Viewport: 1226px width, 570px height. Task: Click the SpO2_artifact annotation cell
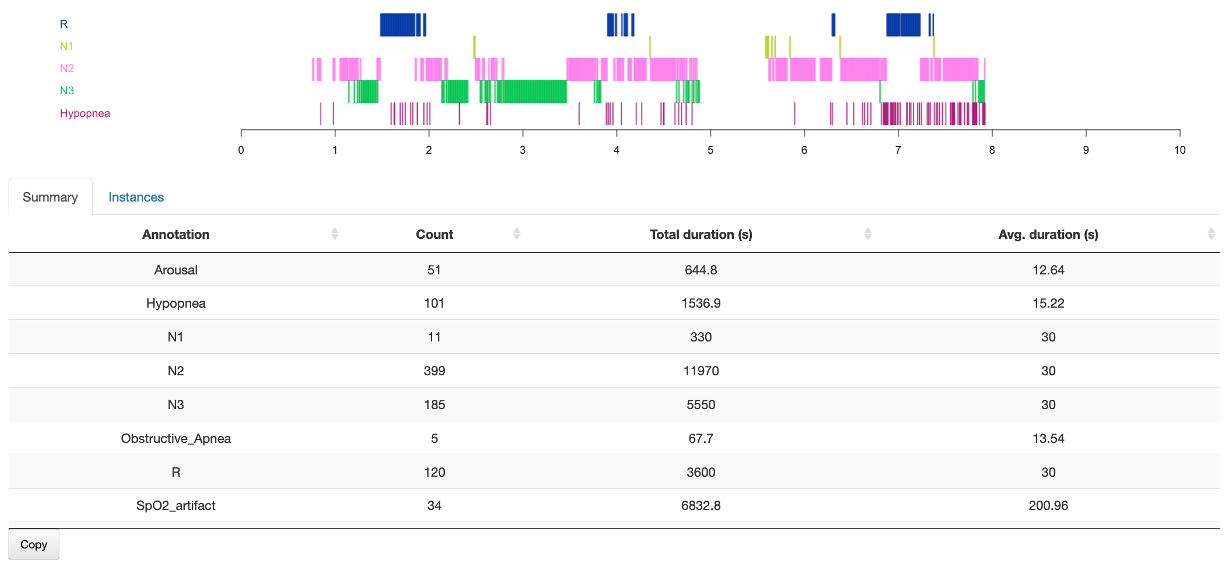click(176, 506)
